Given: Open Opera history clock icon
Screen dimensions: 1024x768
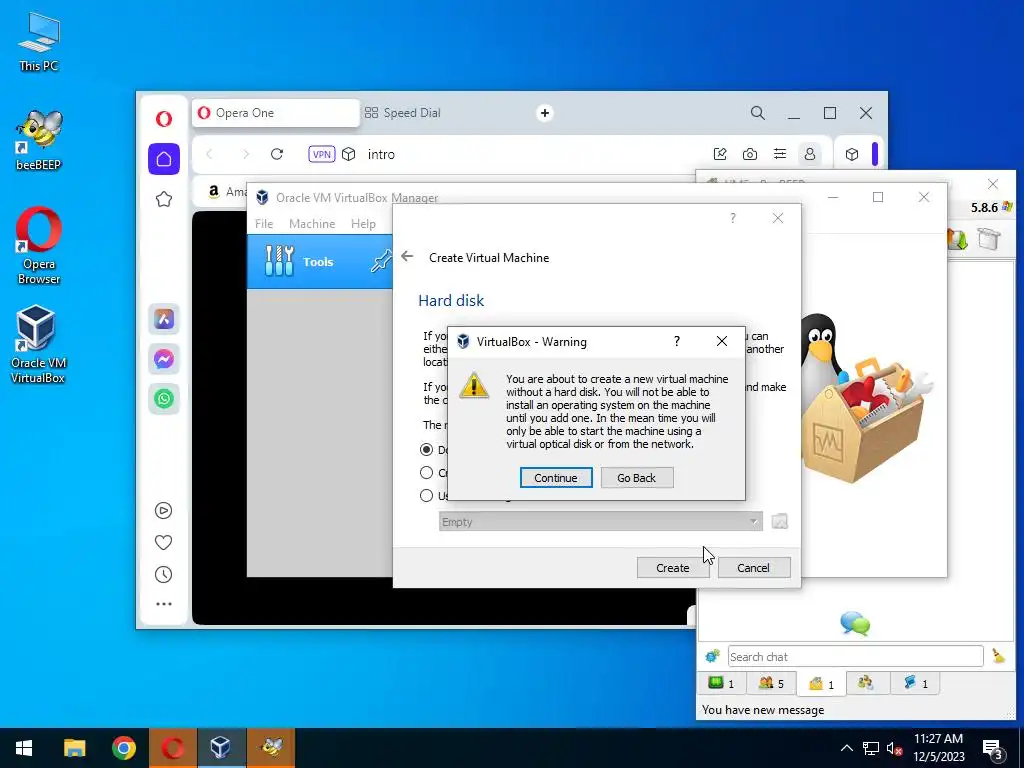Looking at the screenshot, I should coord(163,574).
